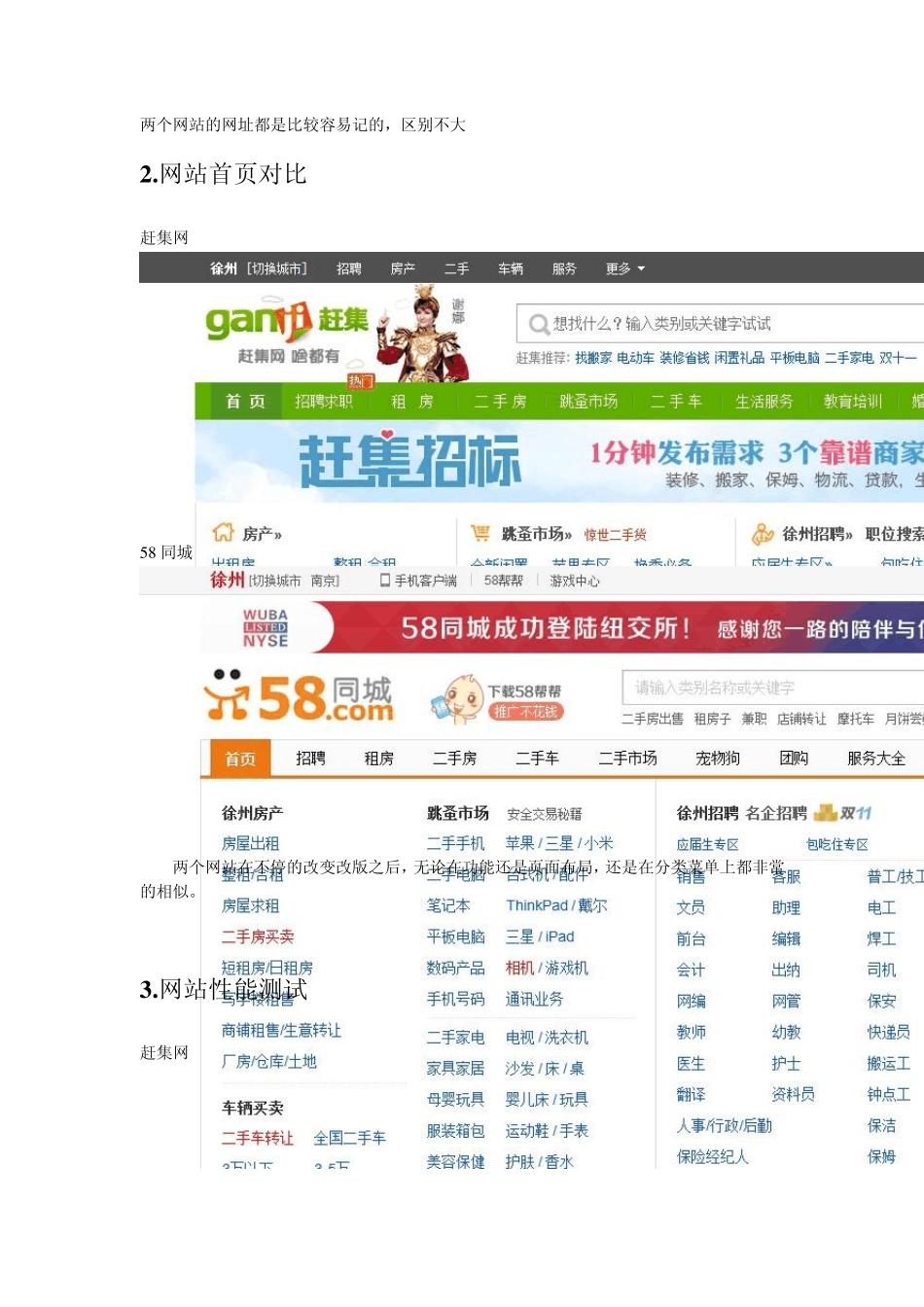Click the 58同城成功登陆纽交所 banner

coord(562,627)
